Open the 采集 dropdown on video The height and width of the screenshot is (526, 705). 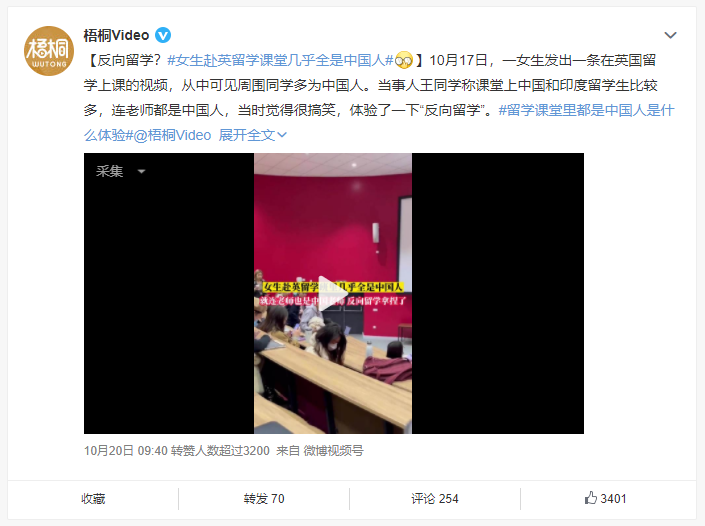(x=120, y=171)
